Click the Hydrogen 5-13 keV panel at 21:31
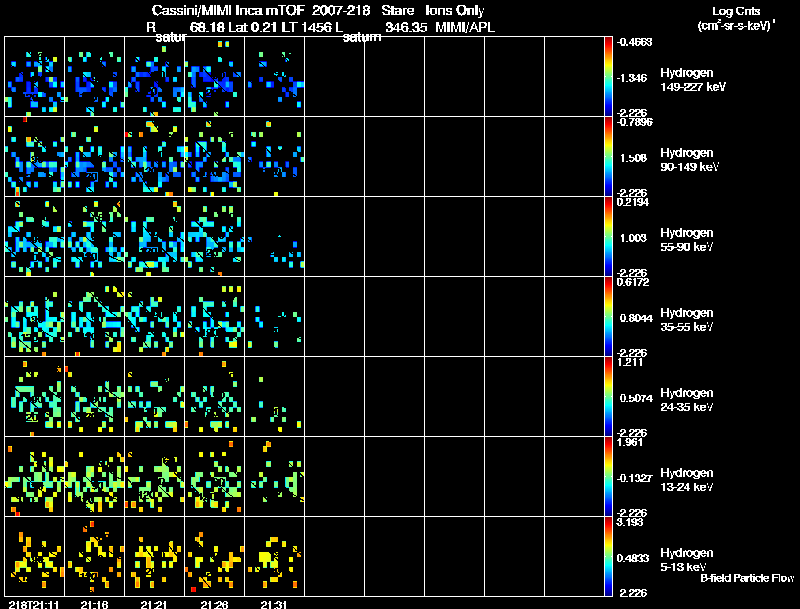Screen dimensions: 800x609 [x=274, y=557]
